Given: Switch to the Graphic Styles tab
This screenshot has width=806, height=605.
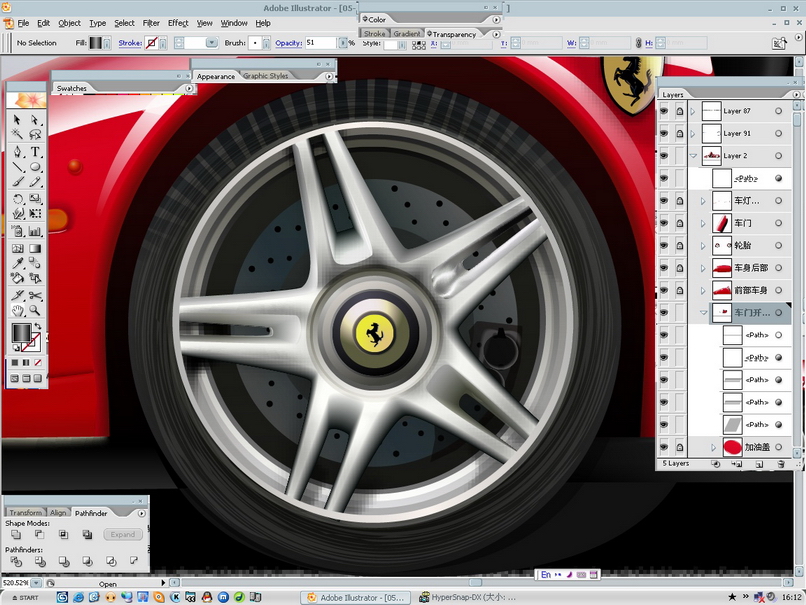Looking at the screenshot, I should (x=265, y=76).
